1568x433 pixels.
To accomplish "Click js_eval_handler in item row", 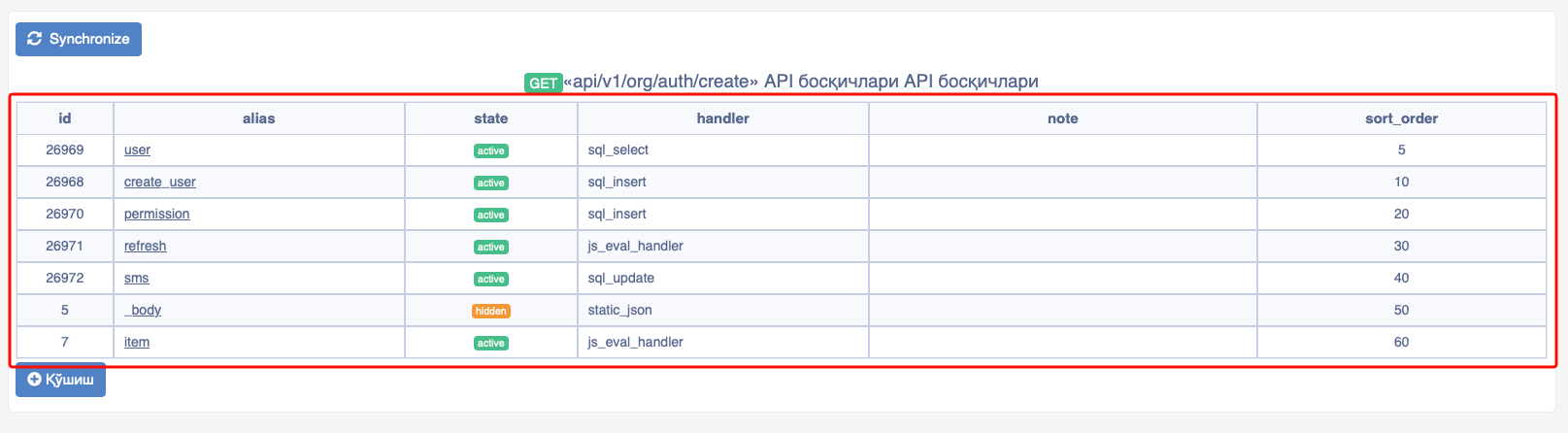I will click(x=723, y=342).
